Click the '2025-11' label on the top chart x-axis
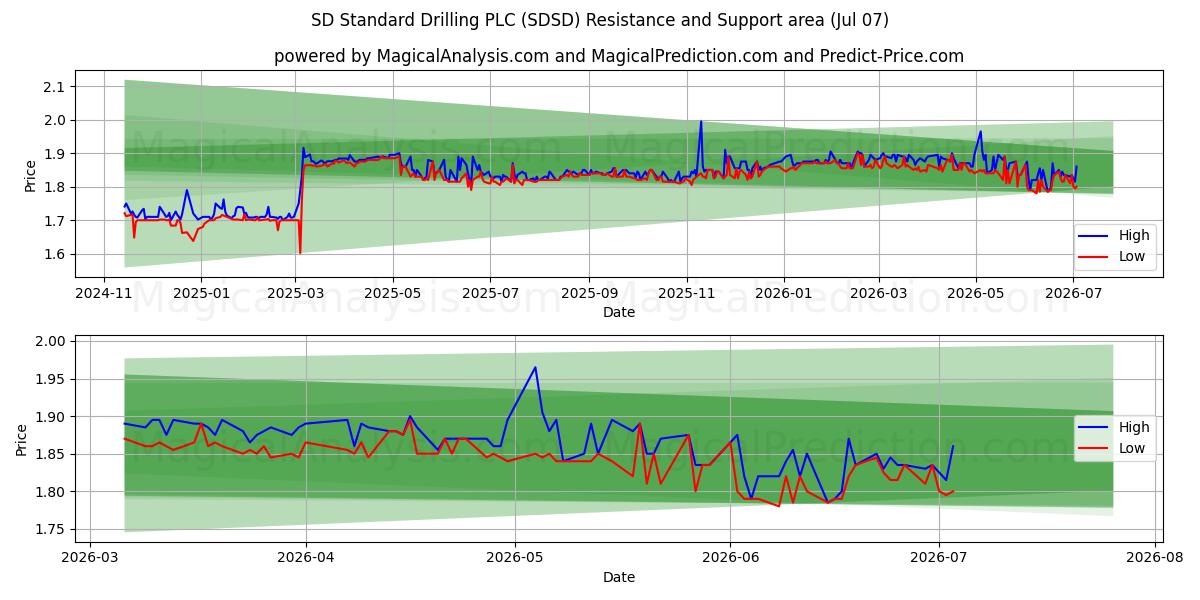1200x600 pixels. (686, 296)
